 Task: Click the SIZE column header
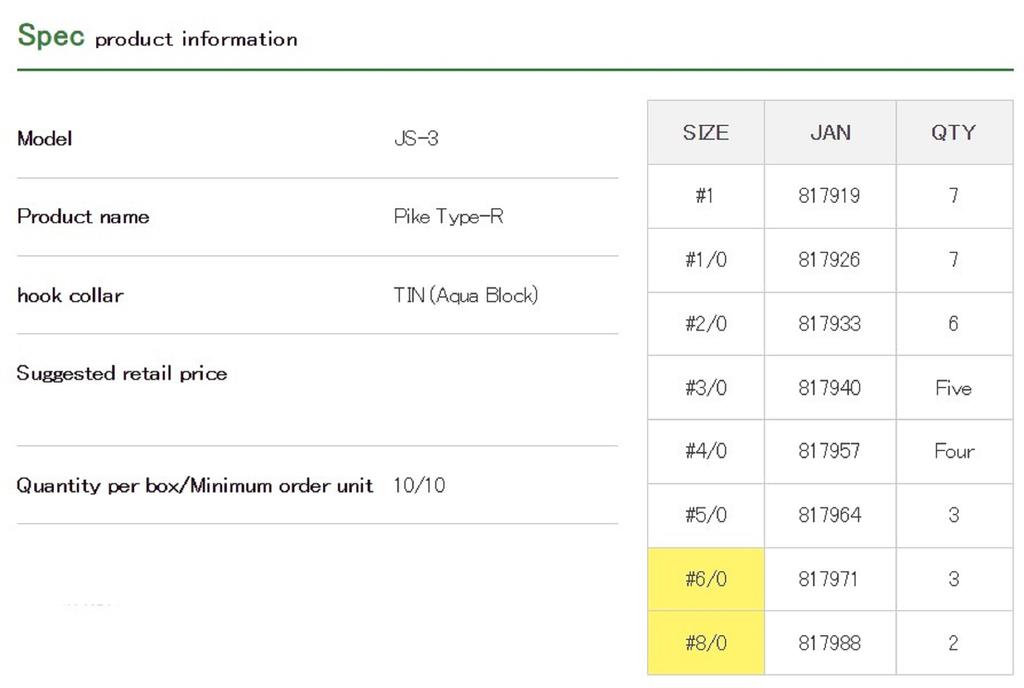pyautogui.click(x=705, y=132)
